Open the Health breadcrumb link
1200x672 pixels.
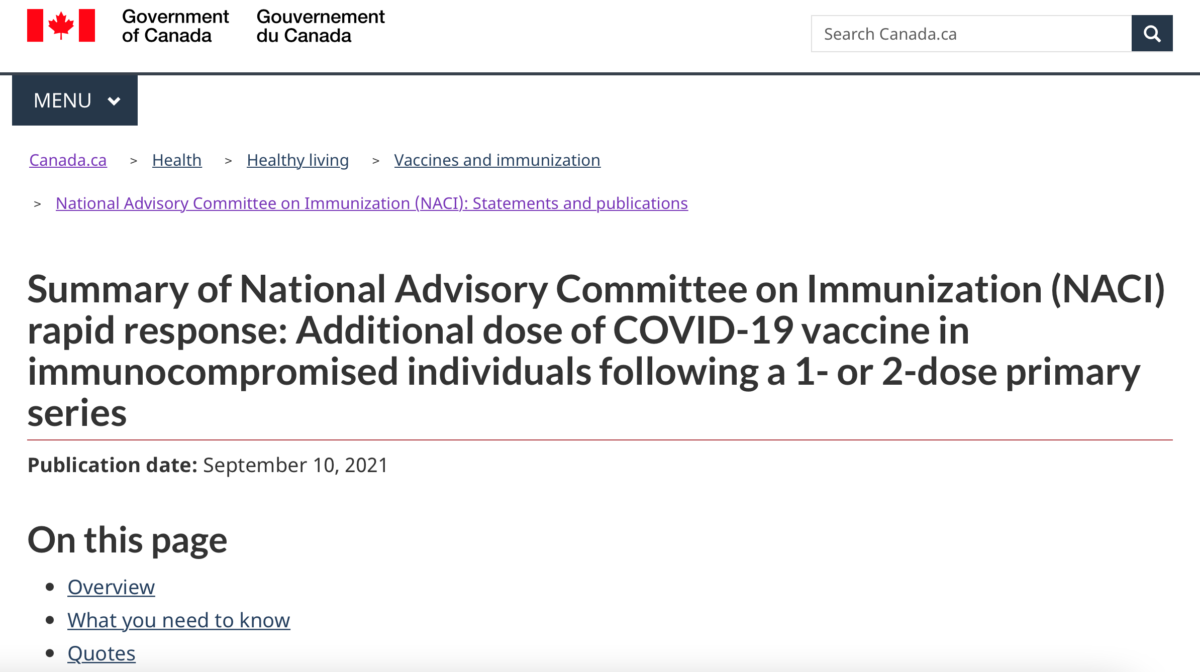click(x=177, y=160)
